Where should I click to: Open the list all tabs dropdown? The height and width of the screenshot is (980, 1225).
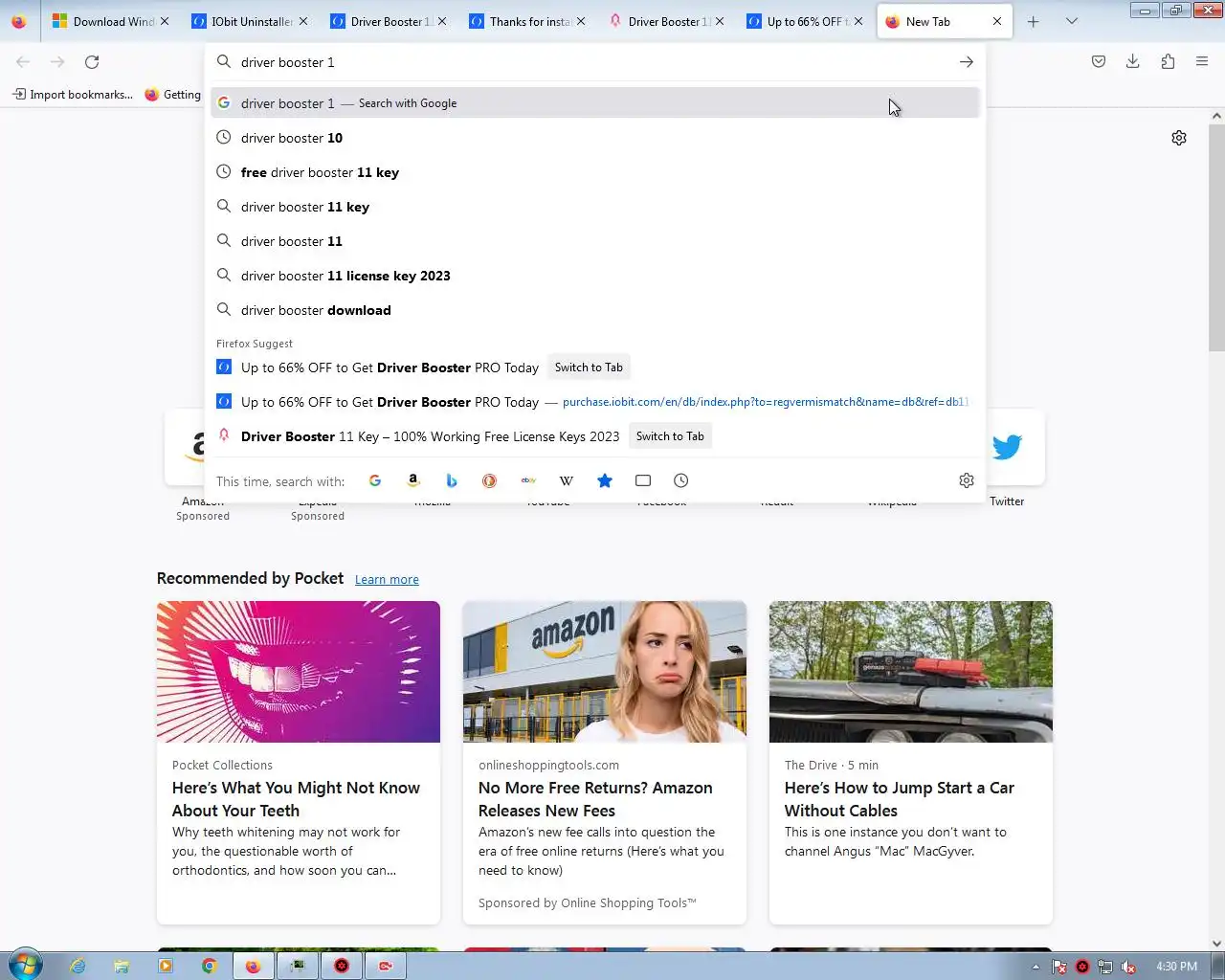[x=1072, y=21]
